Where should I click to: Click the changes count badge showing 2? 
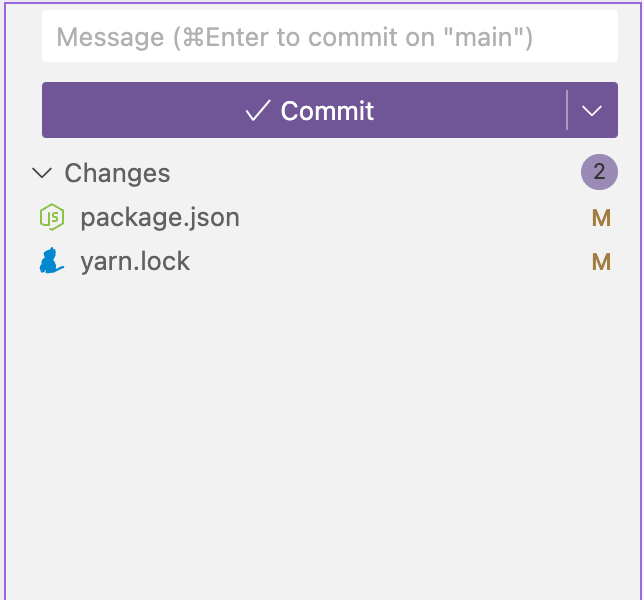coord(599,172)
